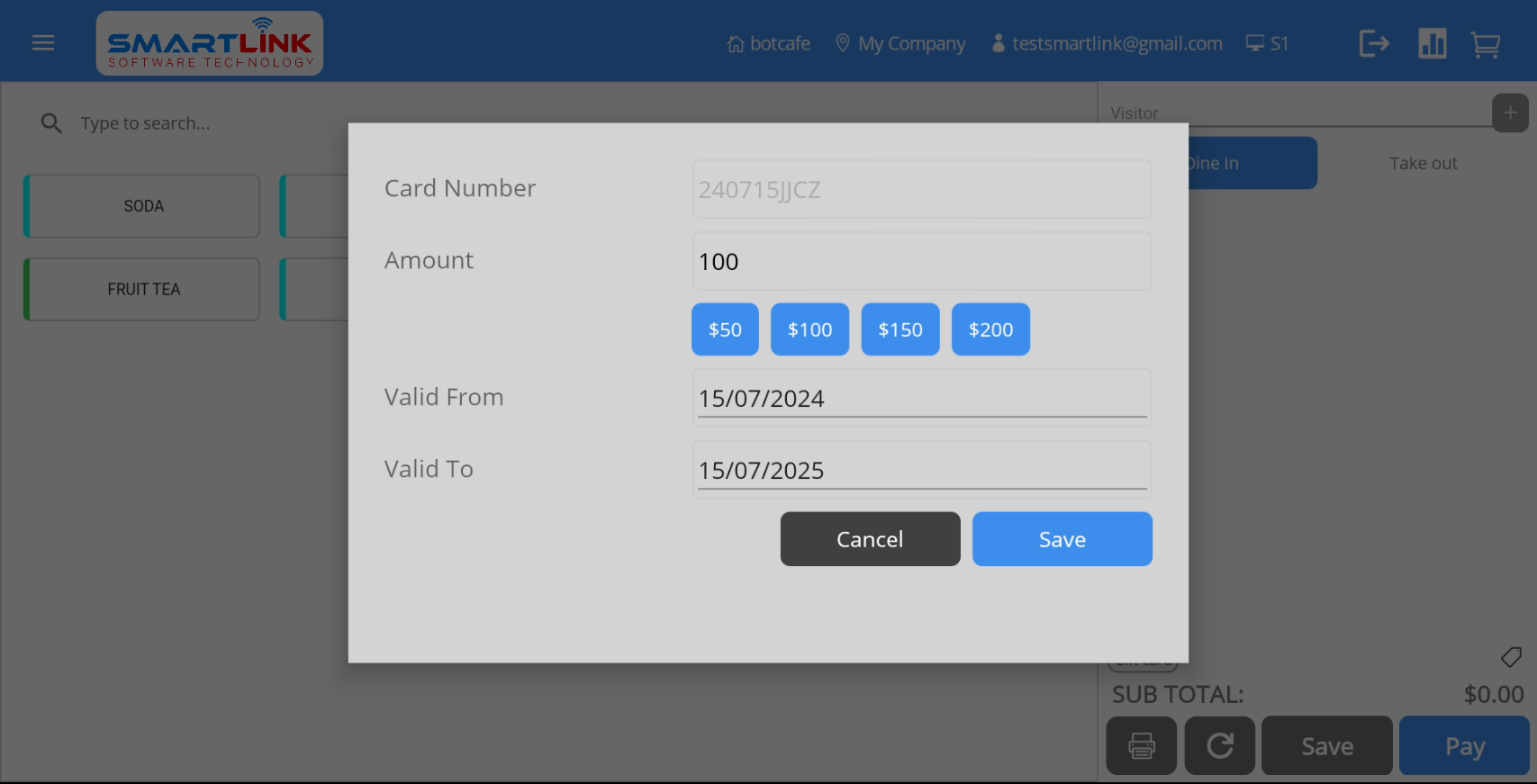Click the print receipt icon

pyautogui.click(x=1141, y=745)
